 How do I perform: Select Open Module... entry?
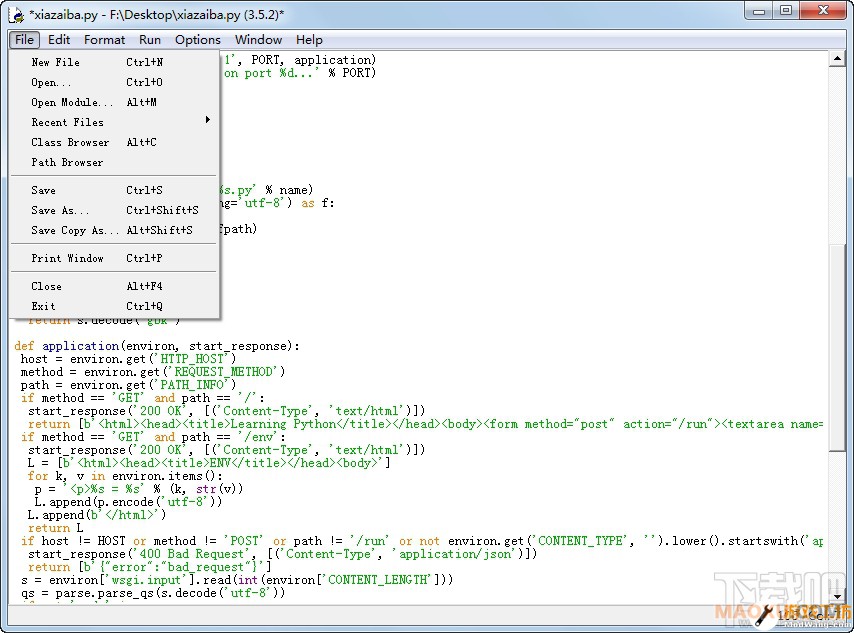(x=114, y=102)
